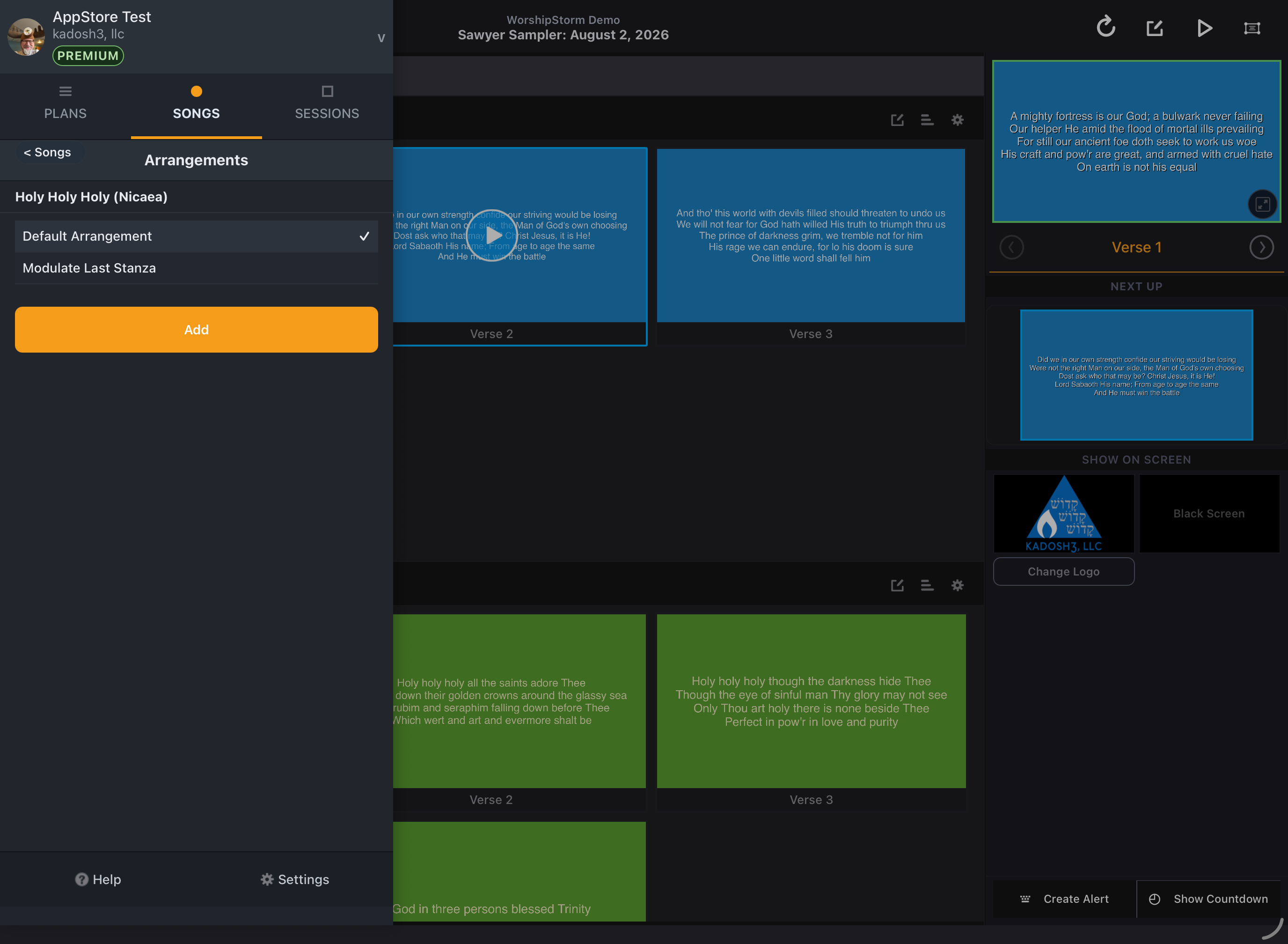Go to previous slide with left chevron
1288x944 pixels.
(x=1011, y=247)
